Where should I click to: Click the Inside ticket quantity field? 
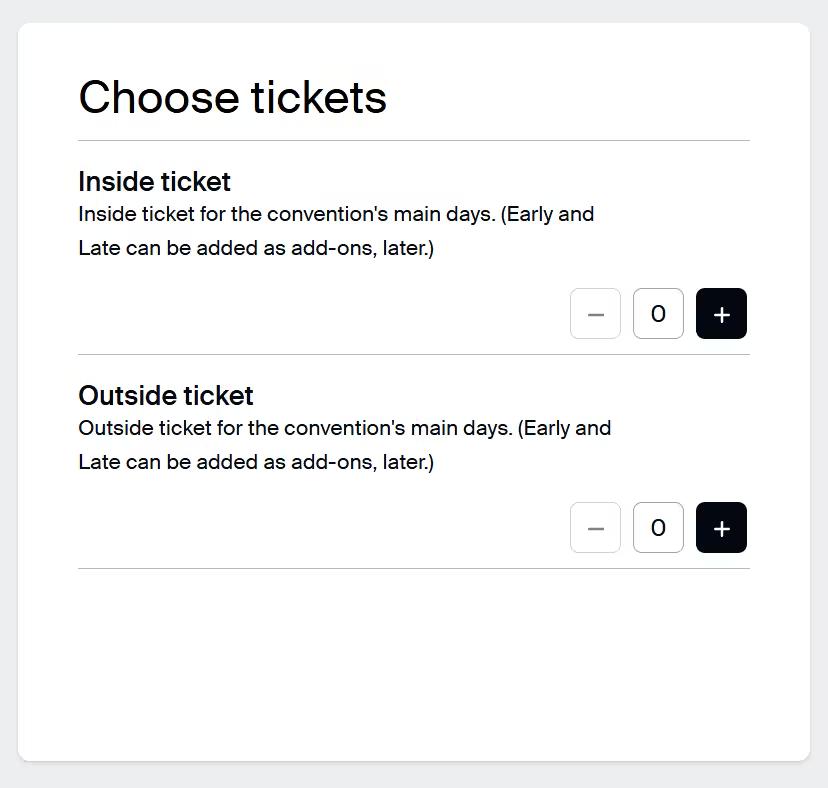[x=658, y=314]
